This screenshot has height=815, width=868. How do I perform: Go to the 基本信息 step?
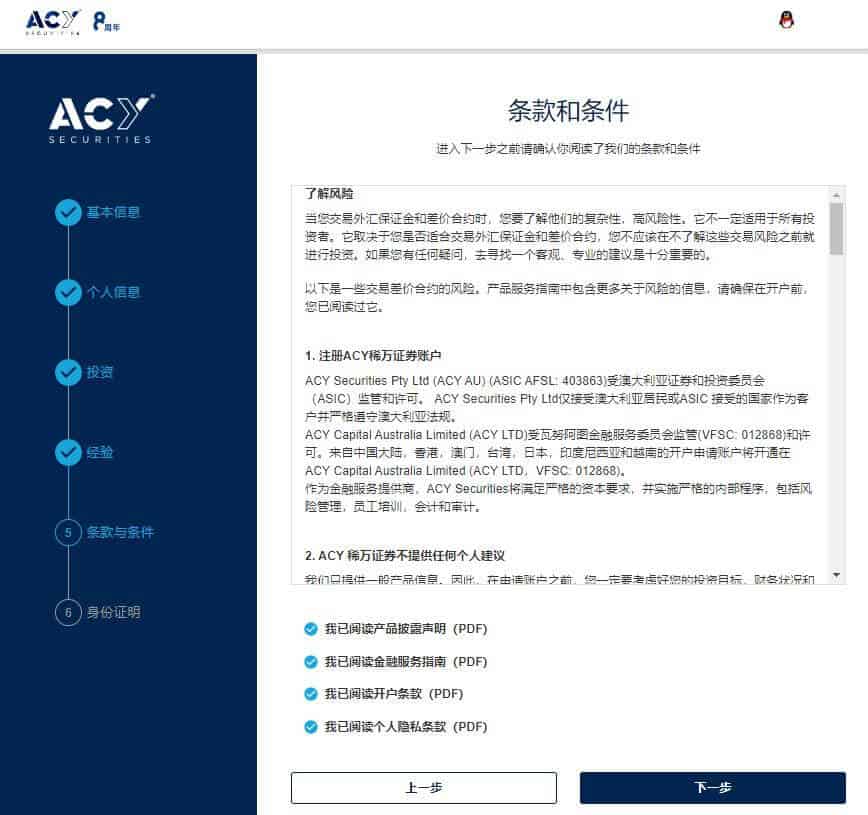pyautogui.click(x=113, y=213)
